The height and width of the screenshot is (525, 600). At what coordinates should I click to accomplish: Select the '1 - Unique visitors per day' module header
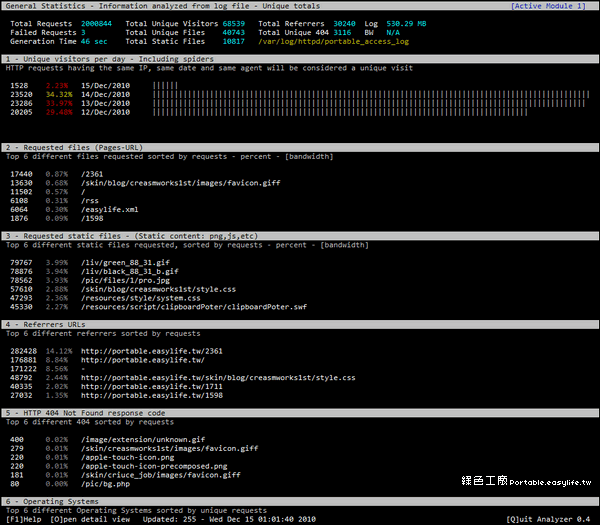tap(300, 59)
